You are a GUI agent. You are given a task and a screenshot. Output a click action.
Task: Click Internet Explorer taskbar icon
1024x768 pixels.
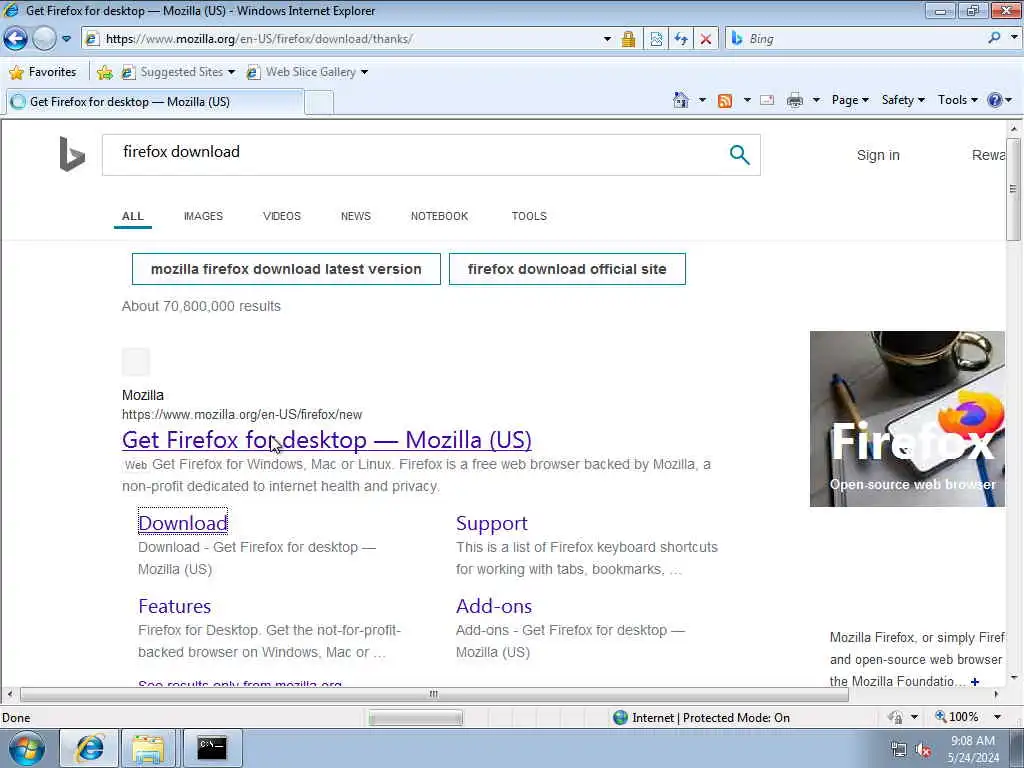tap(89, 748)
